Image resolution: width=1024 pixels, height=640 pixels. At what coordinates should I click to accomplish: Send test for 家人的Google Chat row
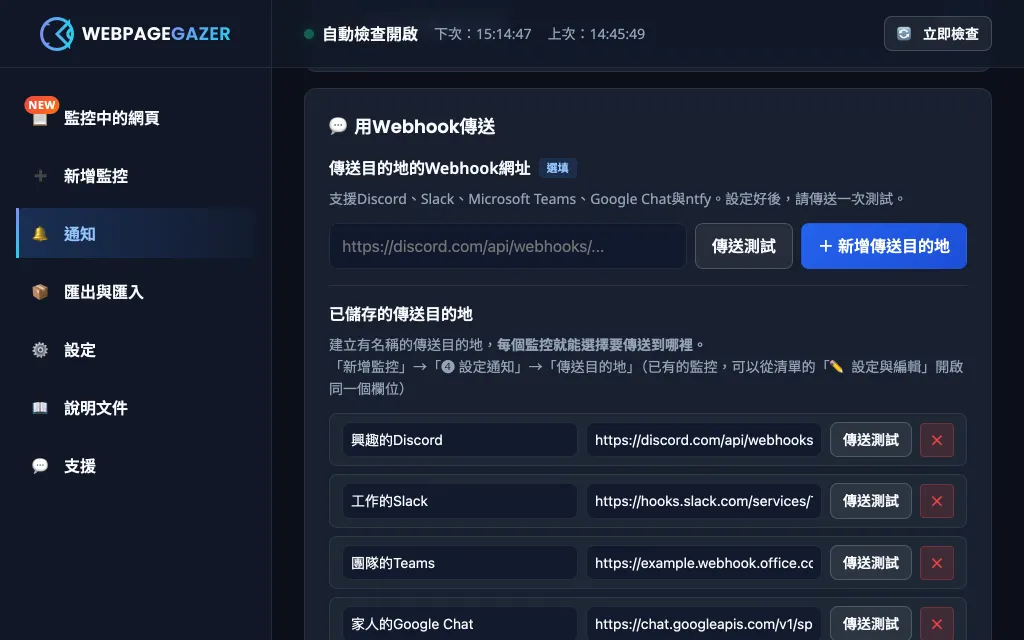coord(871,624)
